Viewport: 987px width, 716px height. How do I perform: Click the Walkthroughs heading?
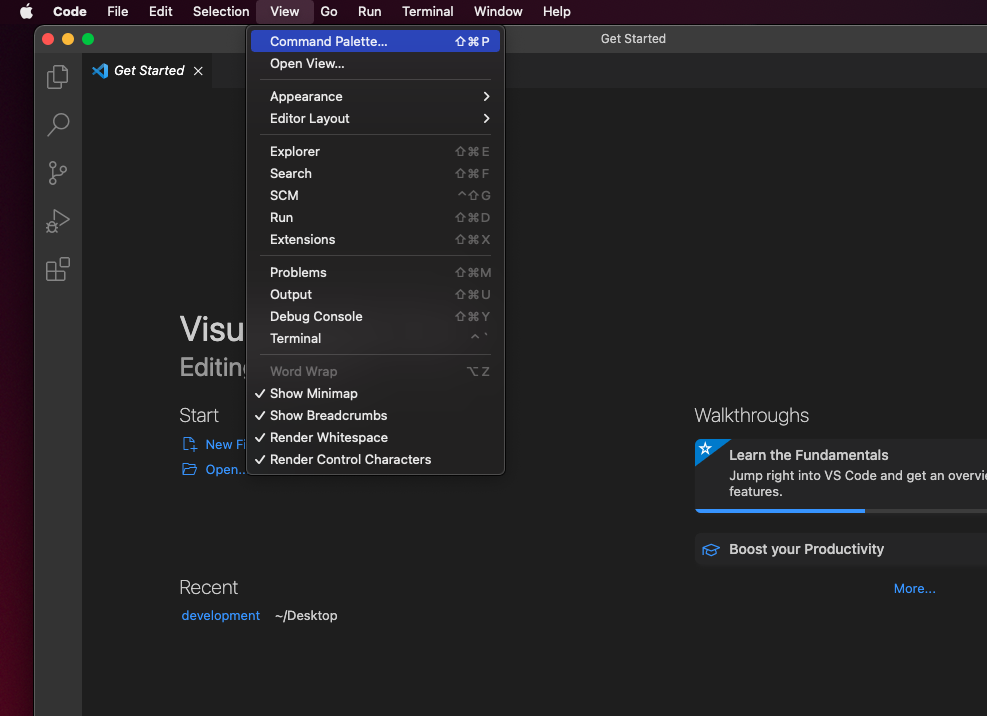pos(752,416)
